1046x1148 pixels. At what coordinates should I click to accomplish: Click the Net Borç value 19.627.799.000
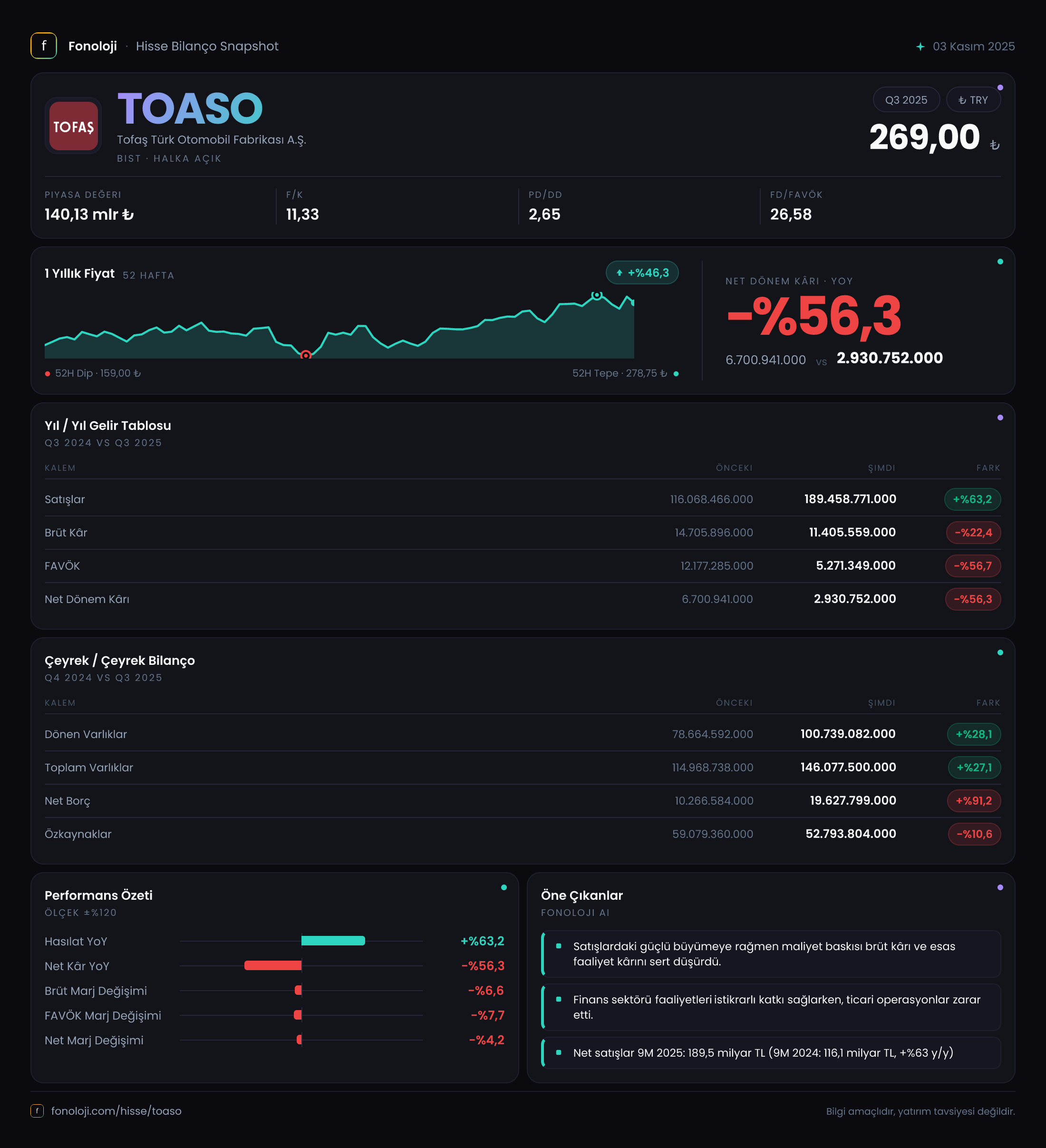[853, 801]
